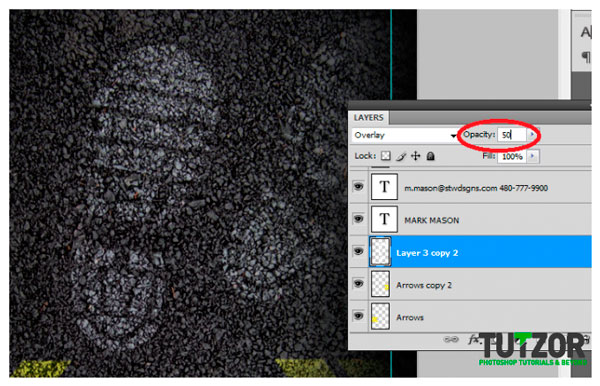Open the Overlay blend mode dropdown
Image resolution: width=600 pixels, height=386 pixels.
tap(404, 135)
